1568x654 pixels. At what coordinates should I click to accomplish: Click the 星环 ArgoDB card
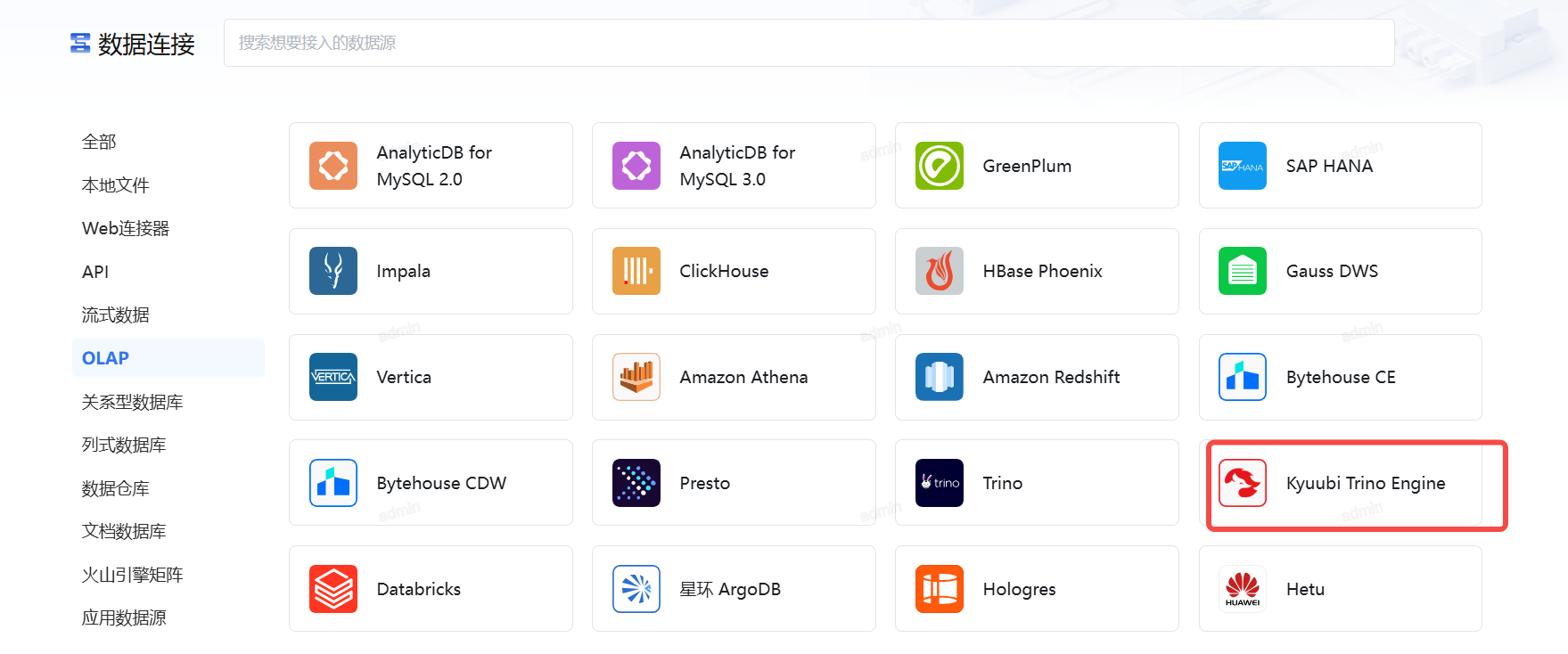coord(733,589)
